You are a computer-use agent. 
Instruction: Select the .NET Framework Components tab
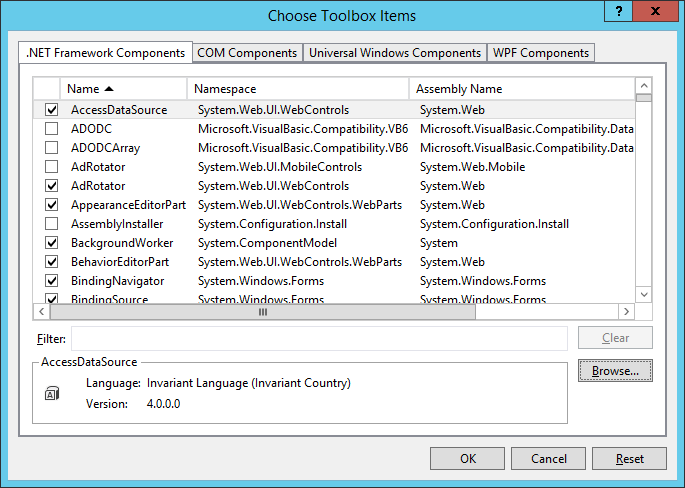(105, 52)
